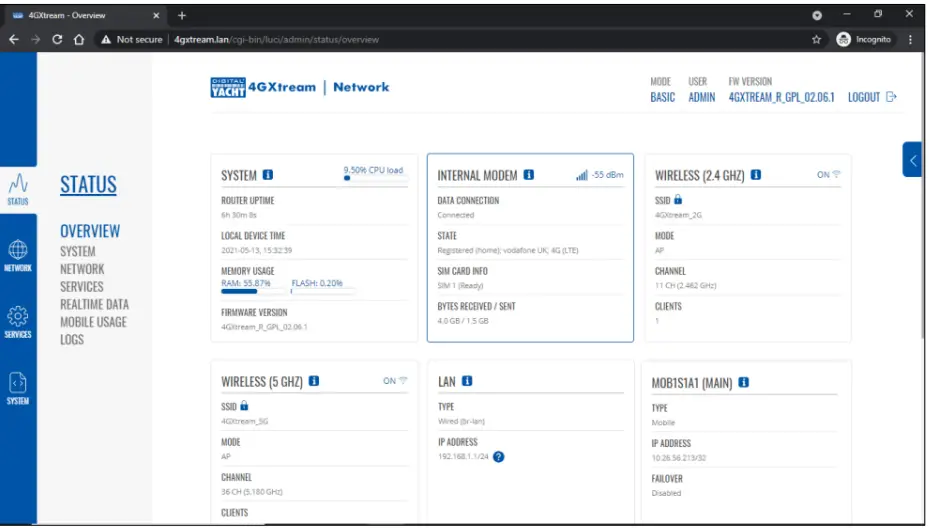Viewport: 930px width, 528px height.
Task: Click the 5 GHz SSID lock icon
Action: point(244,406)
